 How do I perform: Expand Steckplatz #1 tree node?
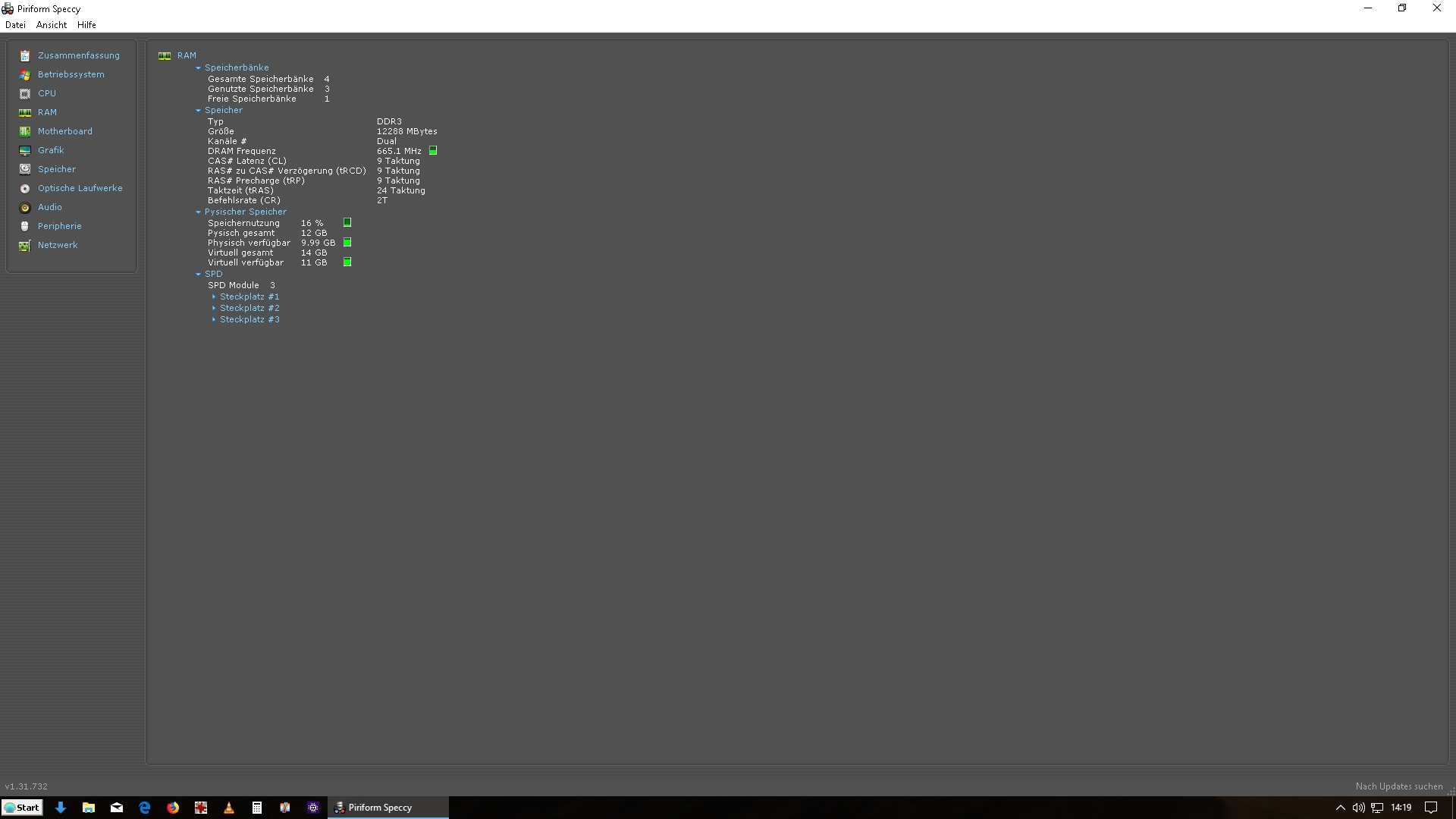tap(214, 297)
